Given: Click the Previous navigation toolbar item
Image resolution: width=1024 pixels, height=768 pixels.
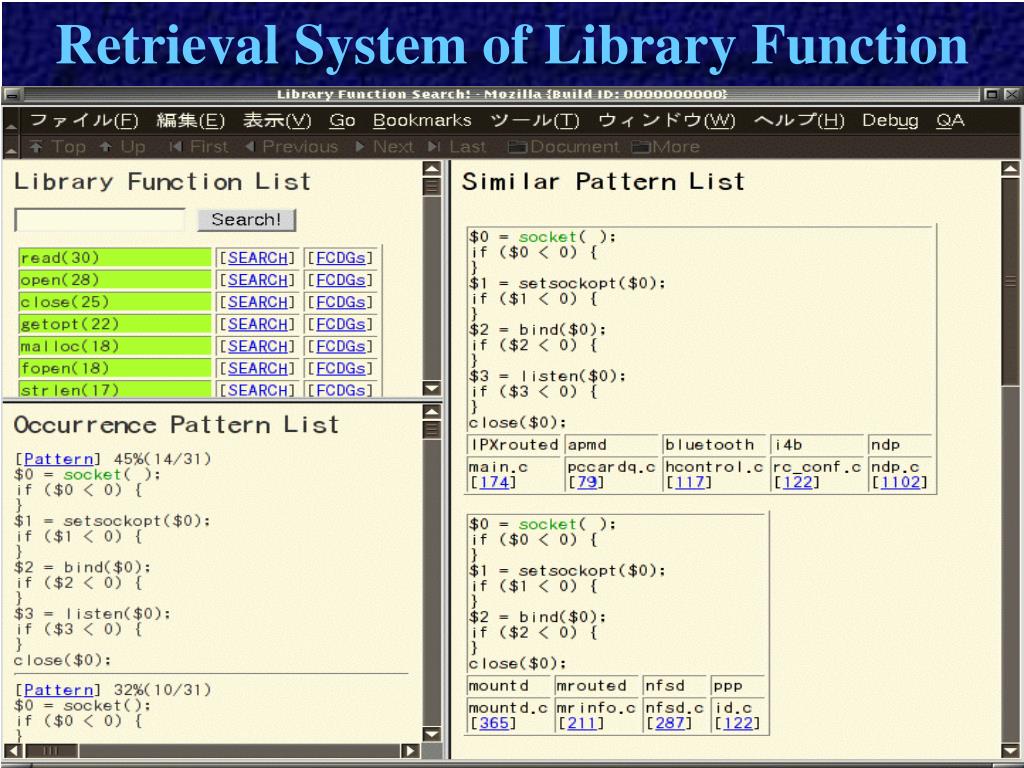Looking at the screenshot, I should coord(292,147).
